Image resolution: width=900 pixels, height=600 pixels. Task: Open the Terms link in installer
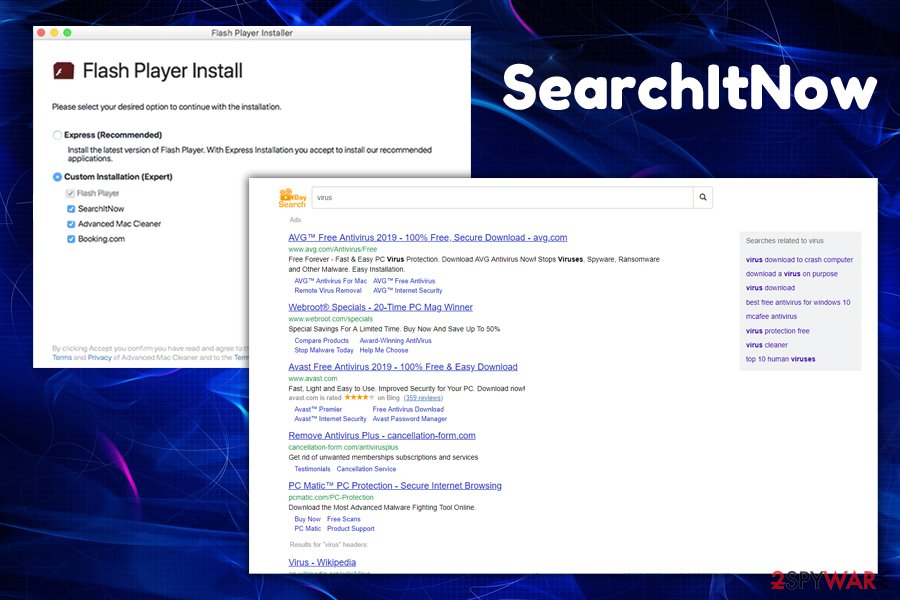tap(62, 358)
